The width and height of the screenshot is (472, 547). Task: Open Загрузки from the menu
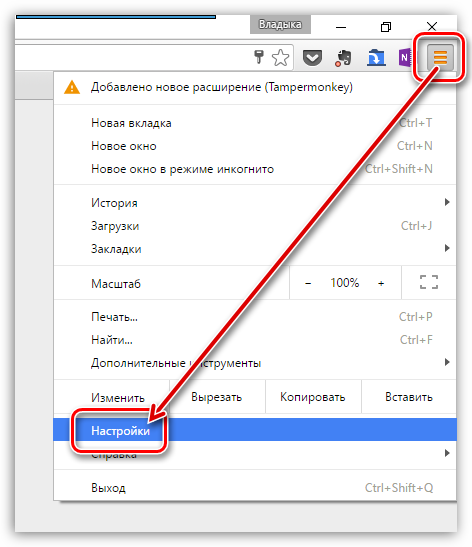[x=255, y=226]
